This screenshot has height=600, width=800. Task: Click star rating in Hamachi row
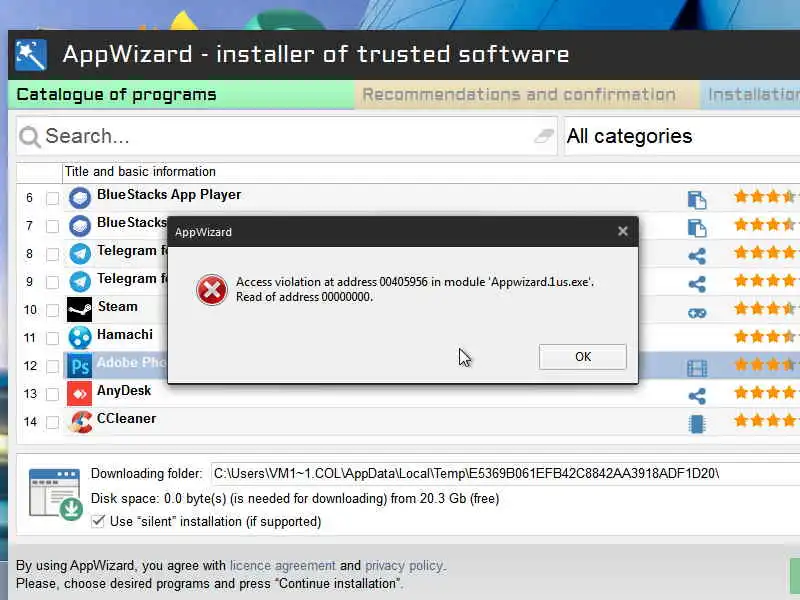(765, 337)
